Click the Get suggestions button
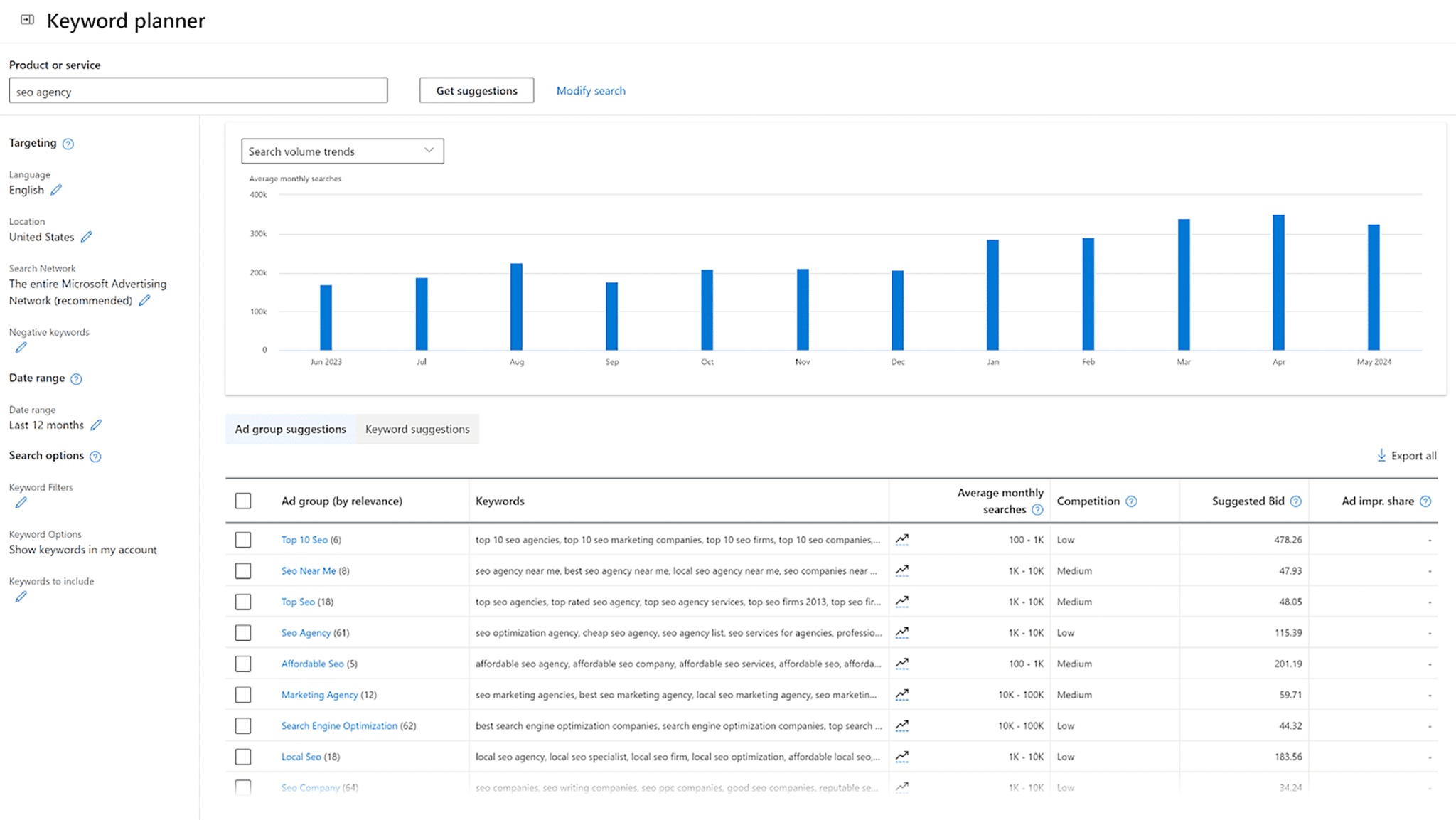 [476, 90]
